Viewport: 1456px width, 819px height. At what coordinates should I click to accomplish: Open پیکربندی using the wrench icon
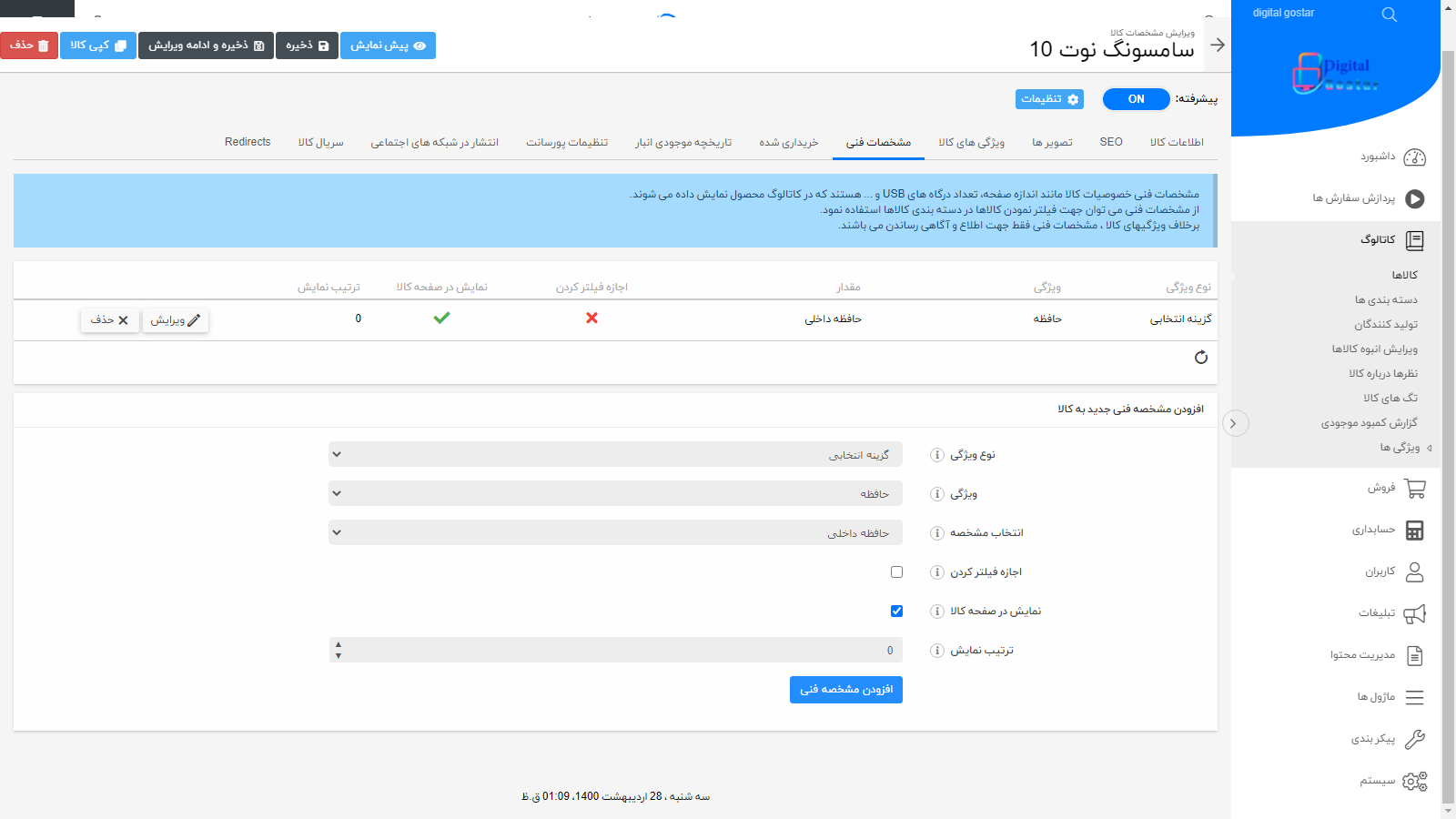click(x=1413, y=739)
